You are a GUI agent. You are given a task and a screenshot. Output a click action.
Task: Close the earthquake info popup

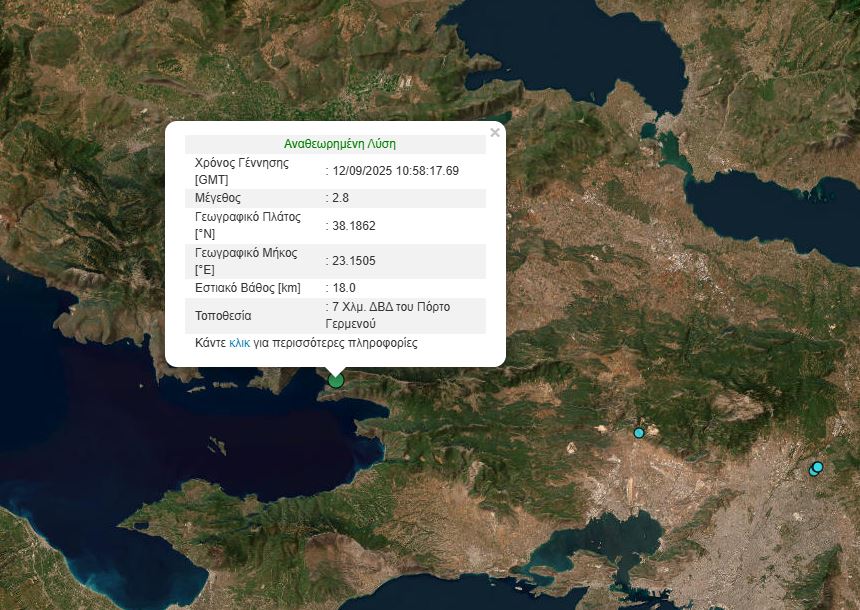(x=495, y=133)
